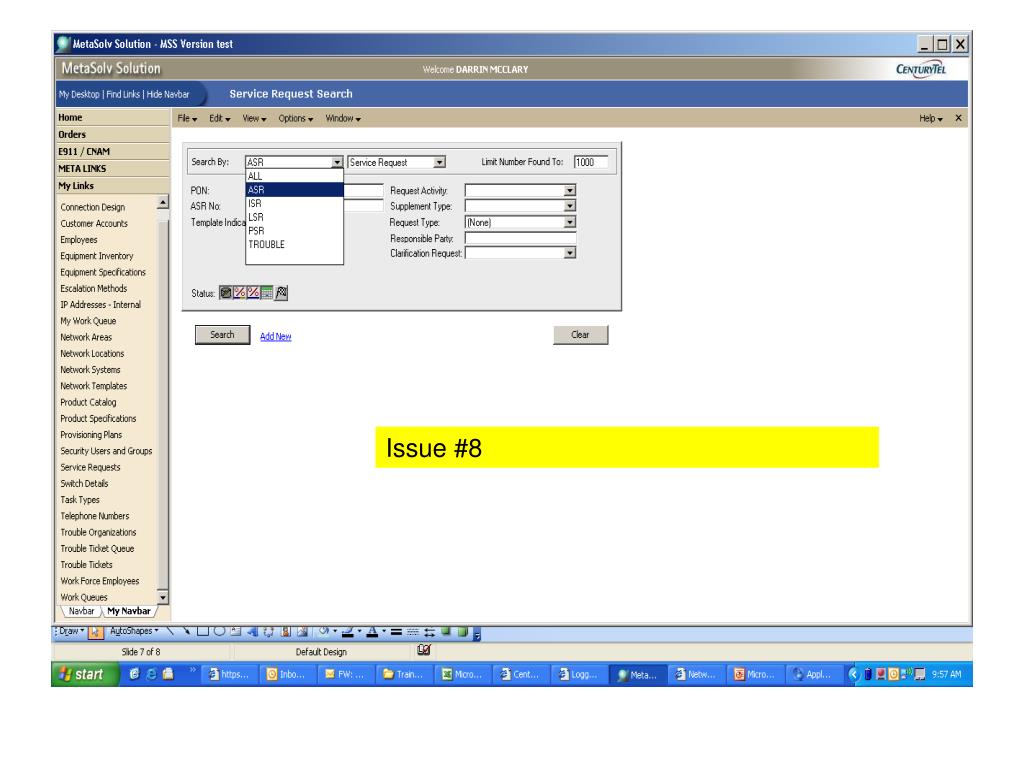Screen dimensions: 1024x768
Task: Open the Window menu
Action: pyautogui.click(x=343, y=118)
